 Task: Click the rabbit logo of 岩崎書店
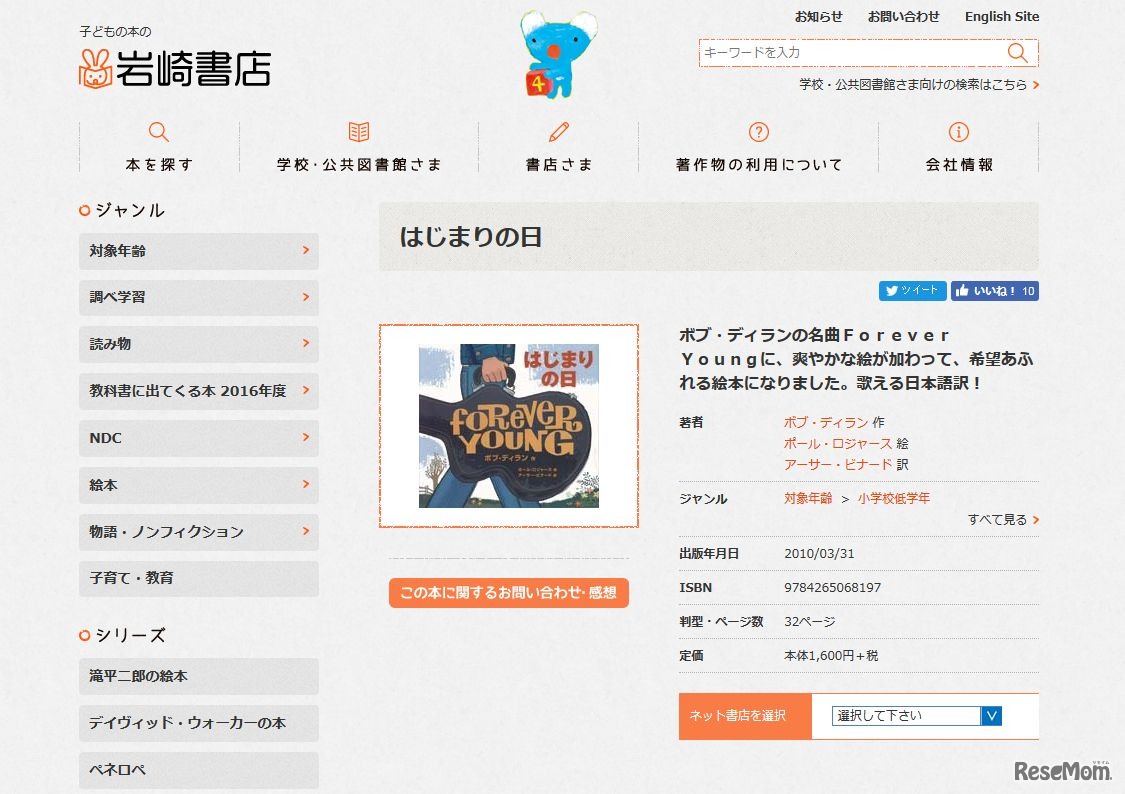(x=95, y=70)
